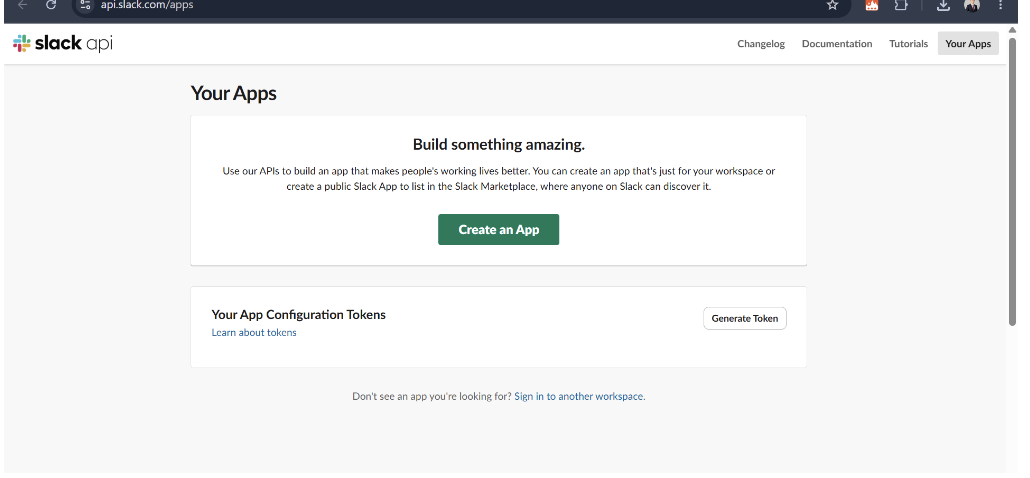Image resolution: width=1030 pixels, height=478 pixels.
Task: Open the Documentation nav item
Action: click(x=837, y=44)
